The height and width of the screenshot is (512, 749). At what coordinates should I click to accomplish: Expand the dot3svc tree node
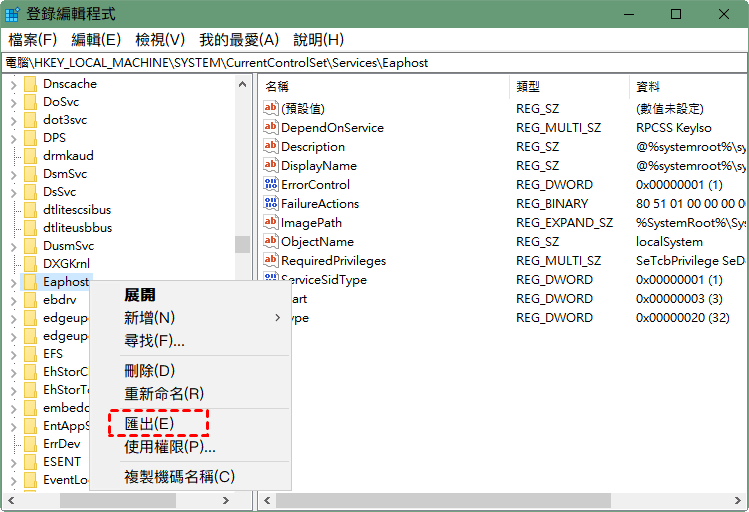point(13,121)
